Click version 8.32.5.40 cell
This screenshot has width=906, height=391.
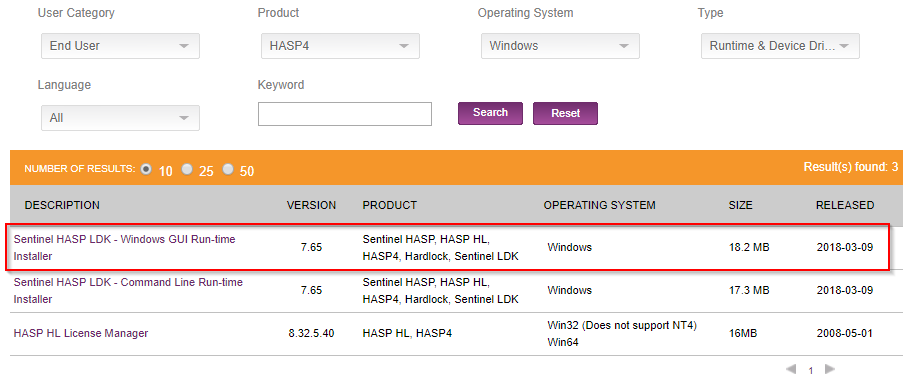click(311, 333)
